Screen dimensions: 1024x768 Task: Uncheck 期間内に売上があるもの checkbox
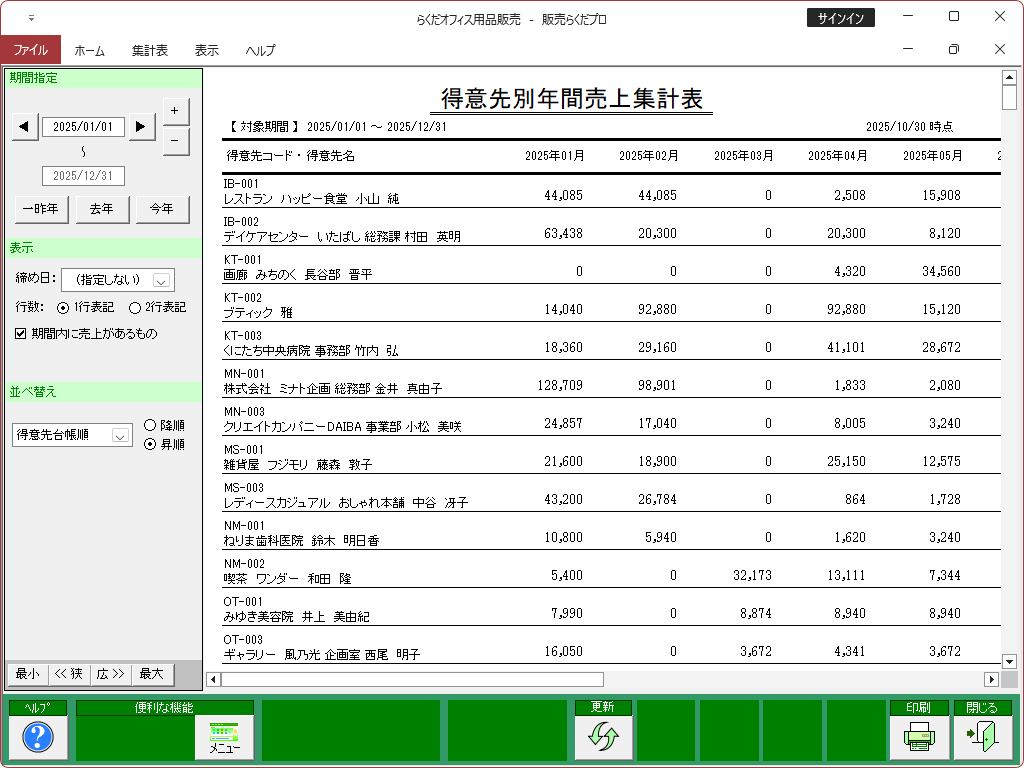point(20,334)
